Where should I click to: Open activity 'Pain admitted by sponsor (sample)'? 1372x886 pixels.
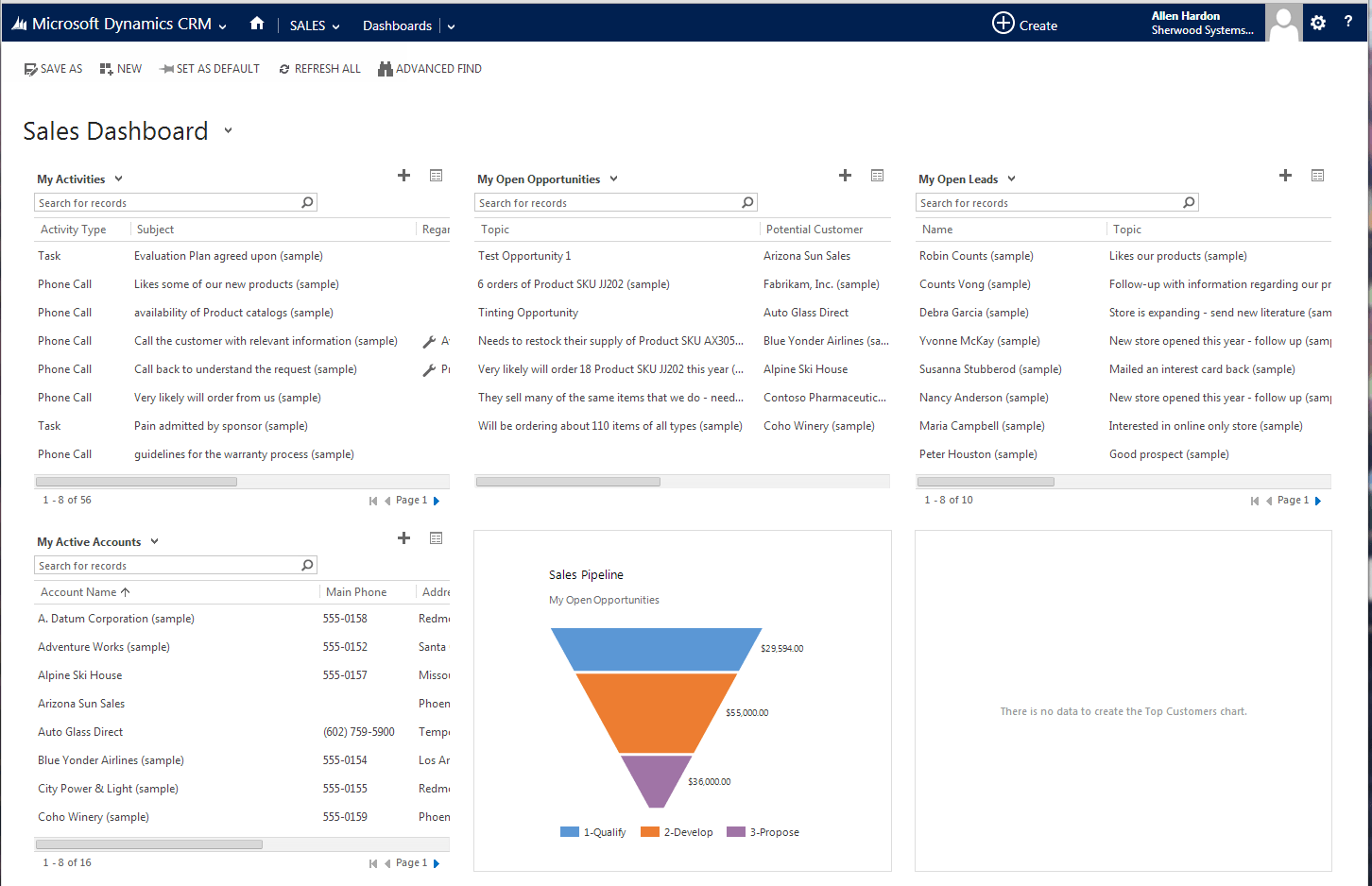[221, 426]
